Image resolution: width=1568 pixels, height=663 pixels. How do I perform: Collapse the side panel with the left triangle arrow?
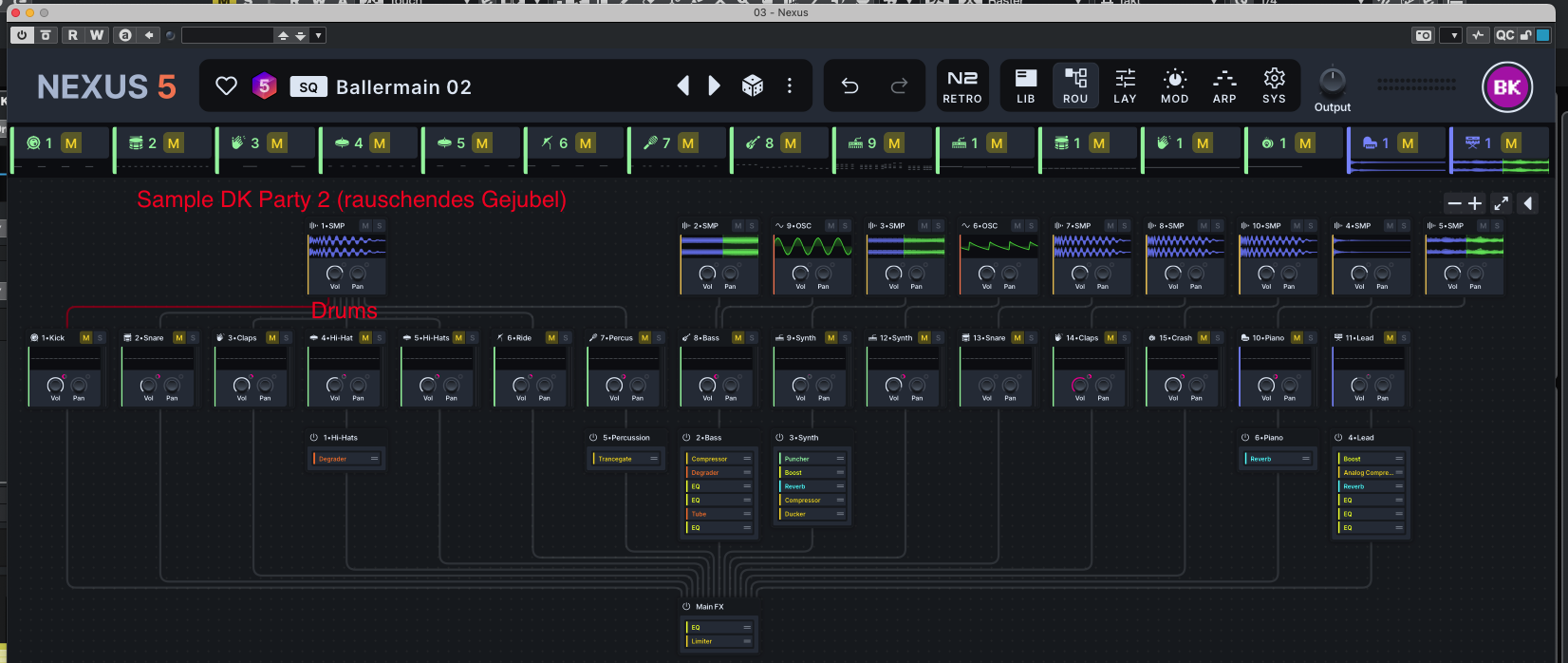coord(1527,203)
